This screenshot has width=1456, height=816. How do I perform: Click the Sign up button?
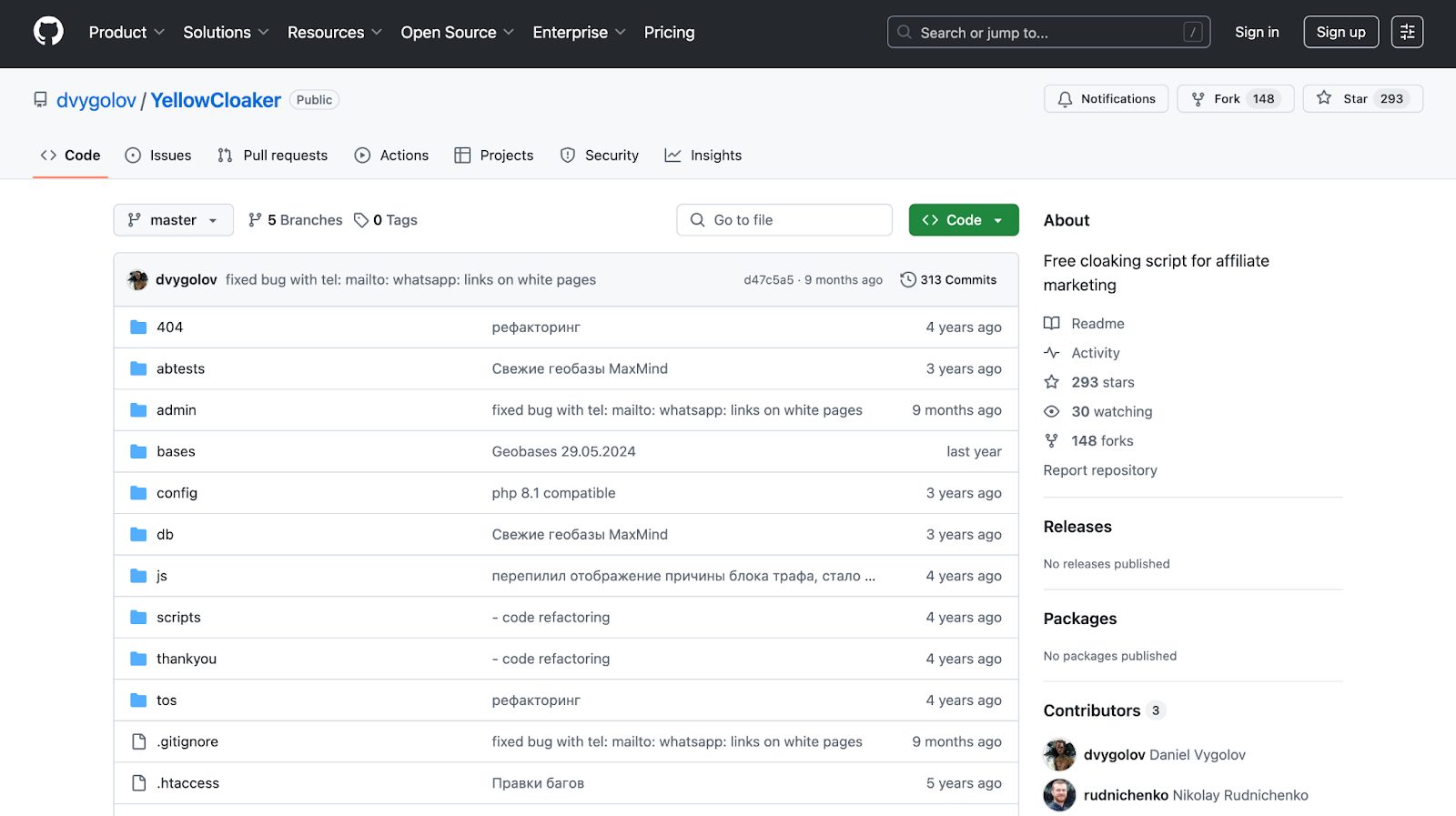(x=1340, y=32)
